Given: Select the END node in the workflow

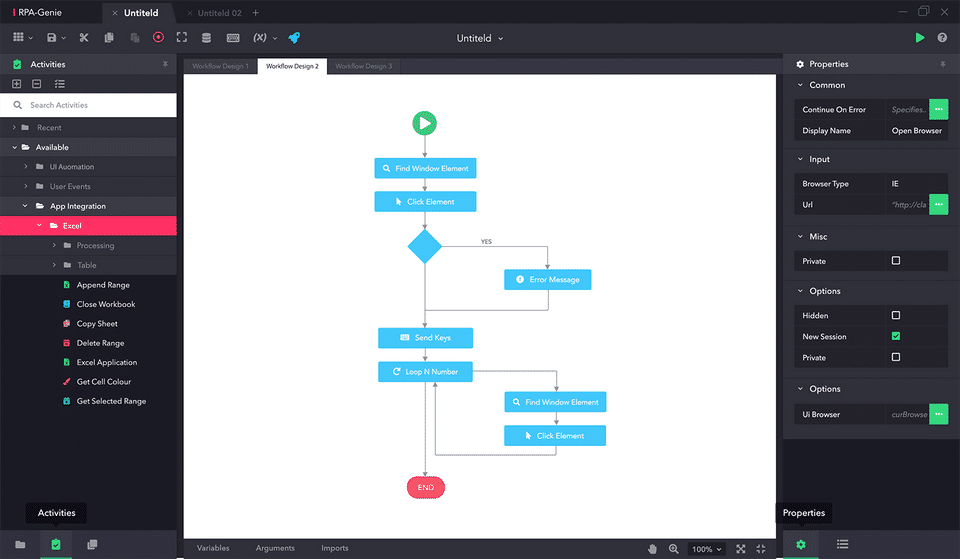Looking at the screenshot, I should point(426,487).
